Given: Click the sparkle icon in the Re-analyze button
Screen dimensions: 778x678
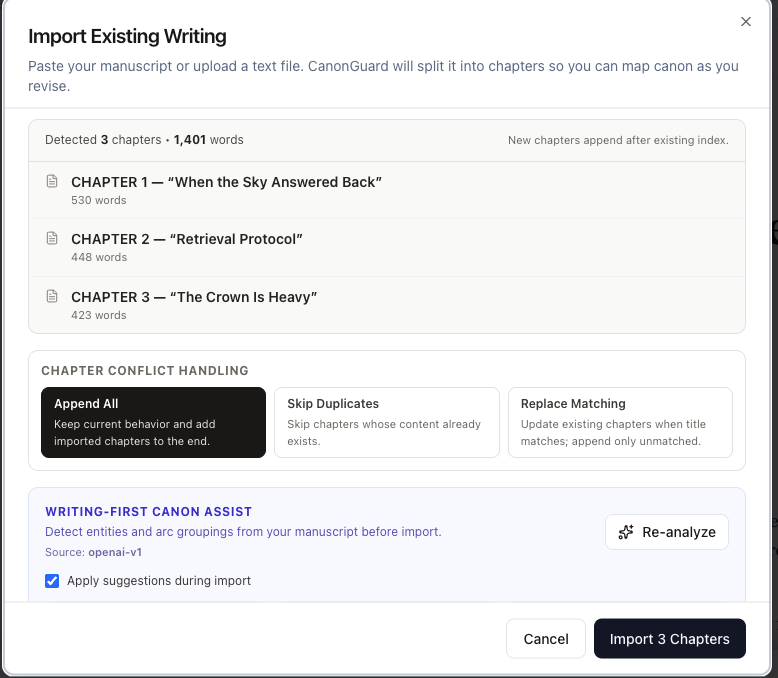Looking at the screenshot, I should 626,532.
